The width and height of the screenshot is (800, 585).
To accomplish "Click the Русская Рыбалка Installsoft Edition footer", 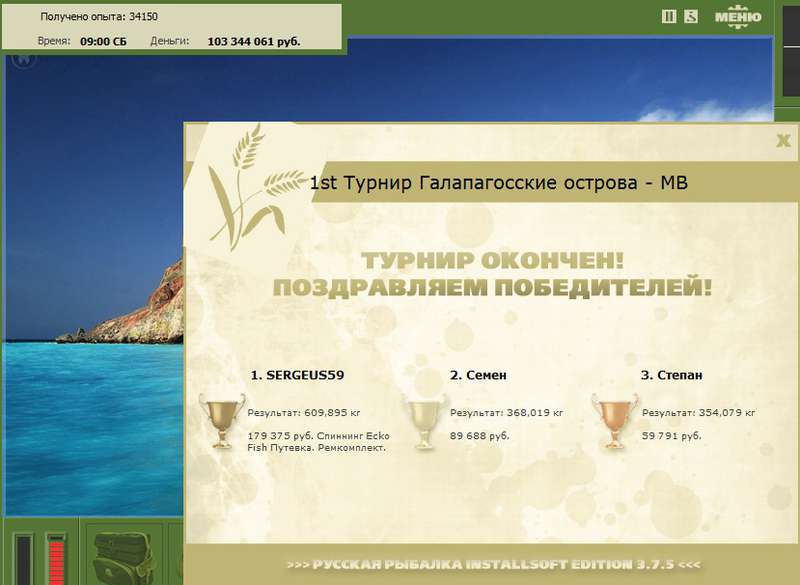I will click(x=493, y=565).
